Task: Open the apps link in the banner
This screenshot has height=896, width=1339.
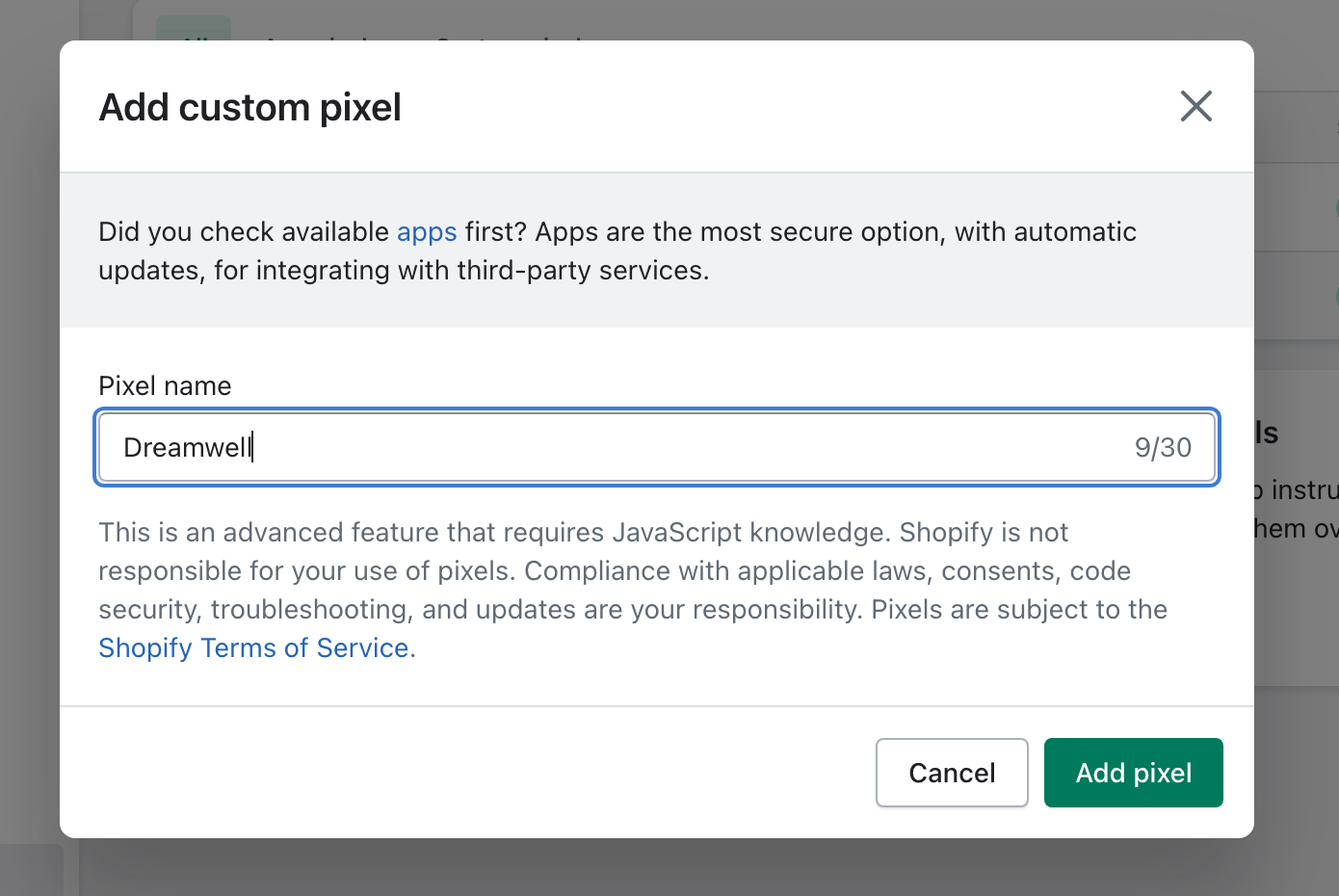Action: point(427,231)
